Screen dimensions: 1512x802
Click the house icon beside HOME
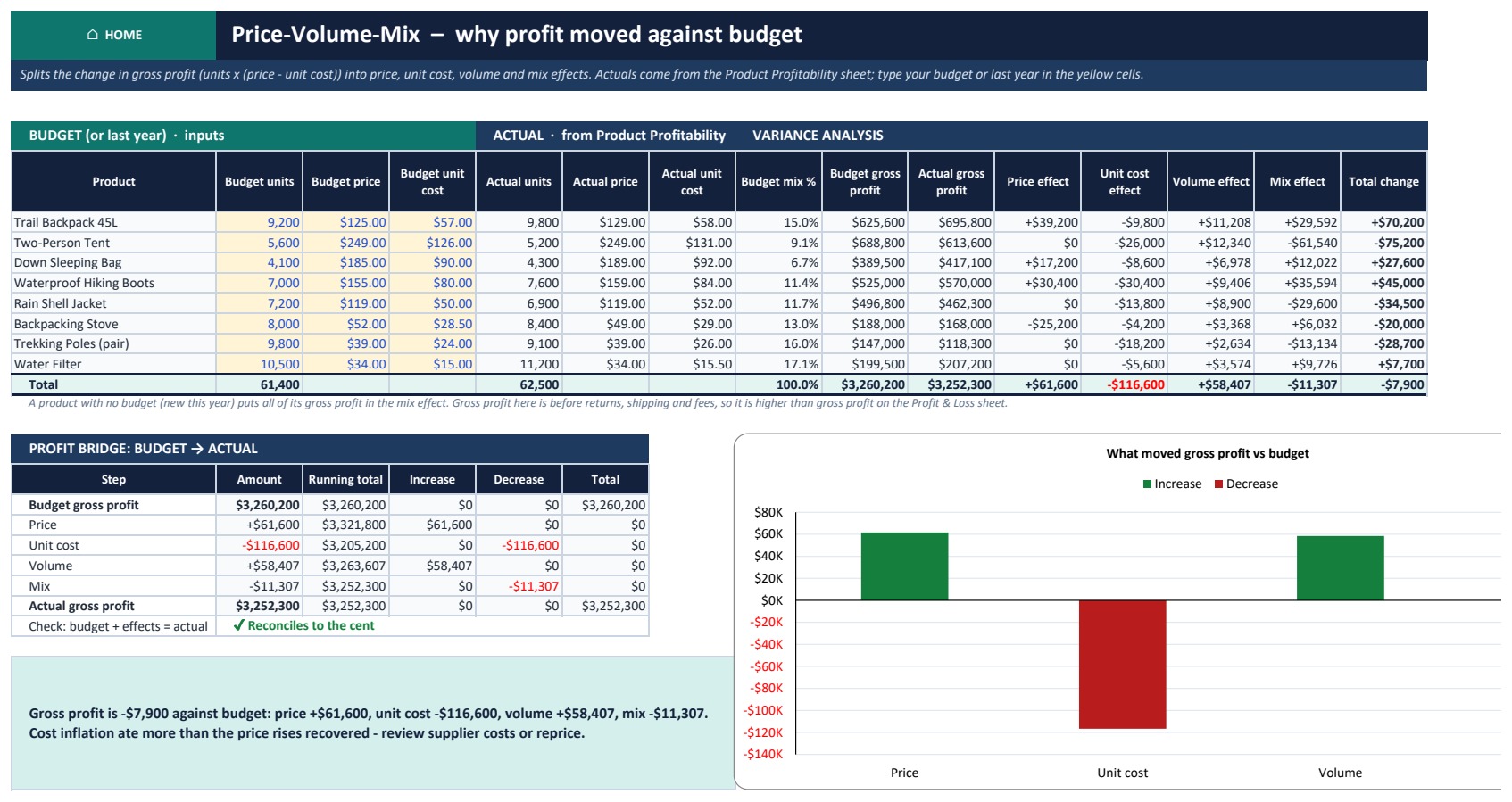coord(93,35)
